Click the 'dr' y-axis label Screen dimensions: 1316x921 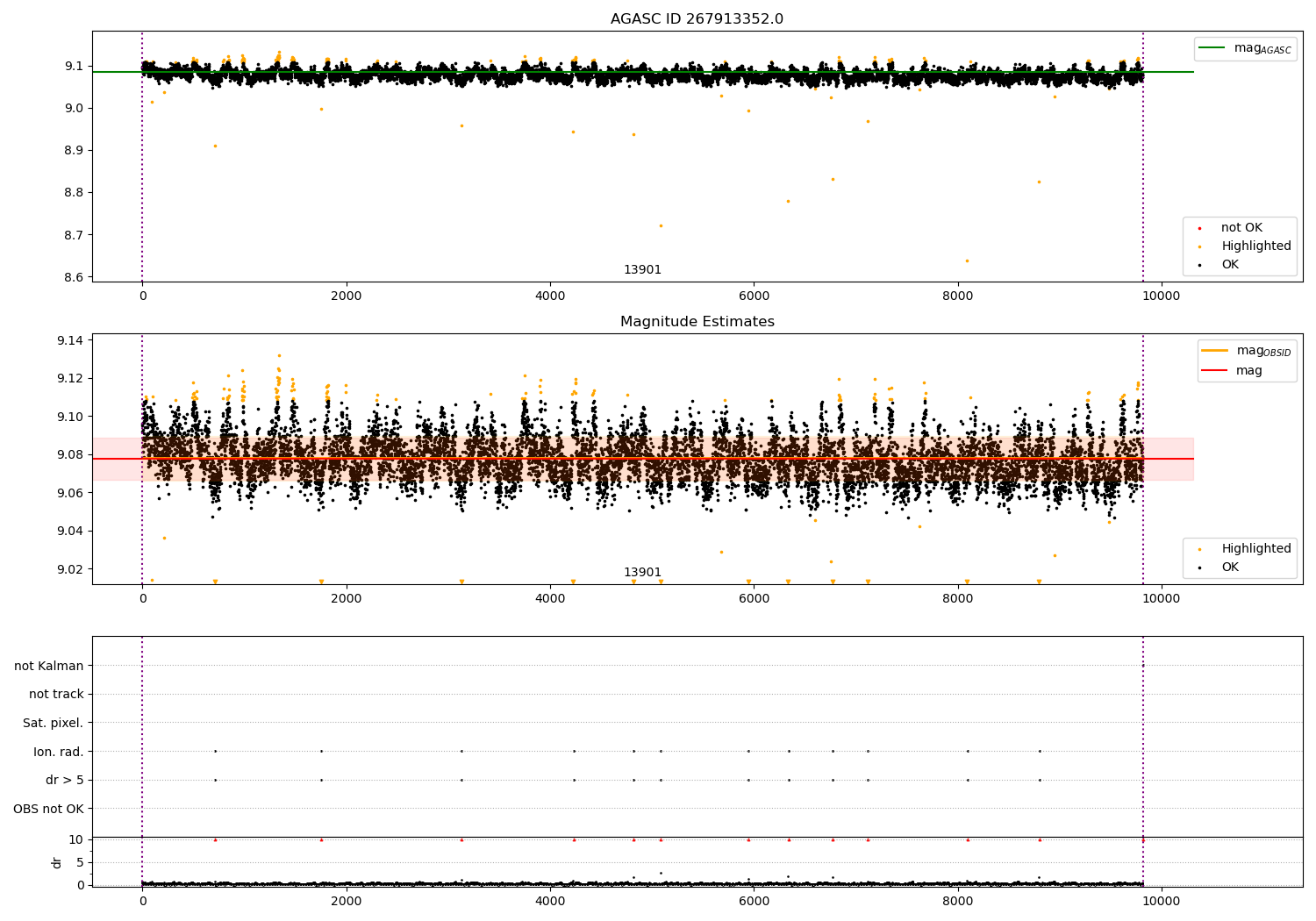click(57, 862)
